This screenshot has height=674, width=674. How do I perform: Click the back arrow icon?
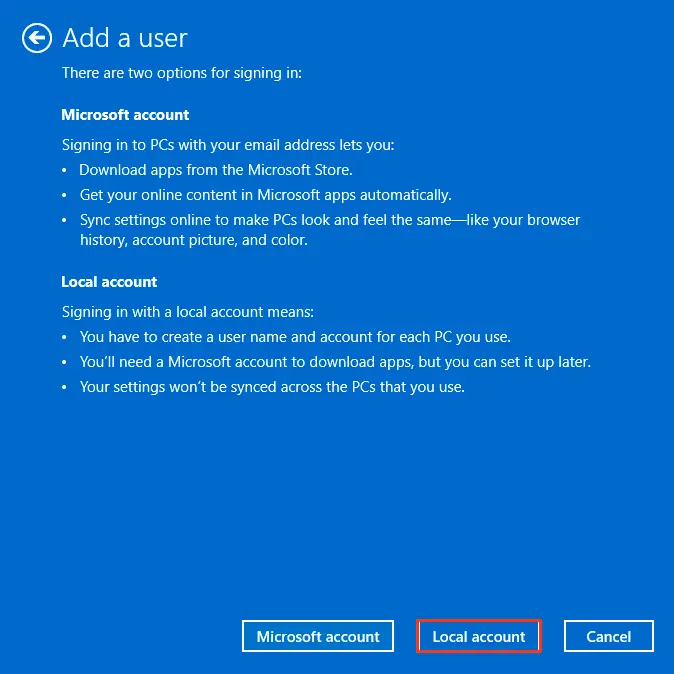pyautogui.click(x=37, y=38)
